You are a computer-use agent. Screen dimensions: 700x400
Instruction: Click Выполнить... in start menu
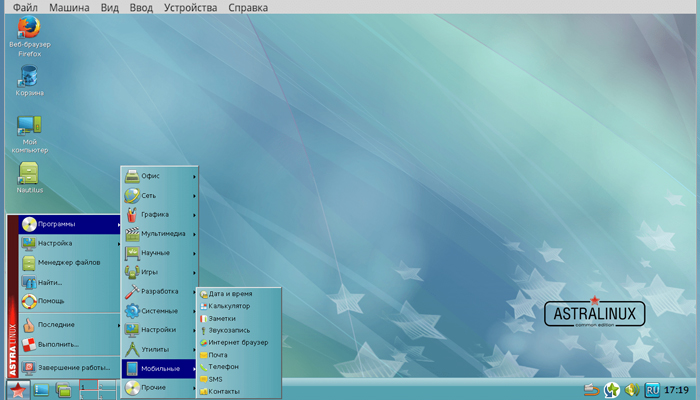tap(70, 344)
